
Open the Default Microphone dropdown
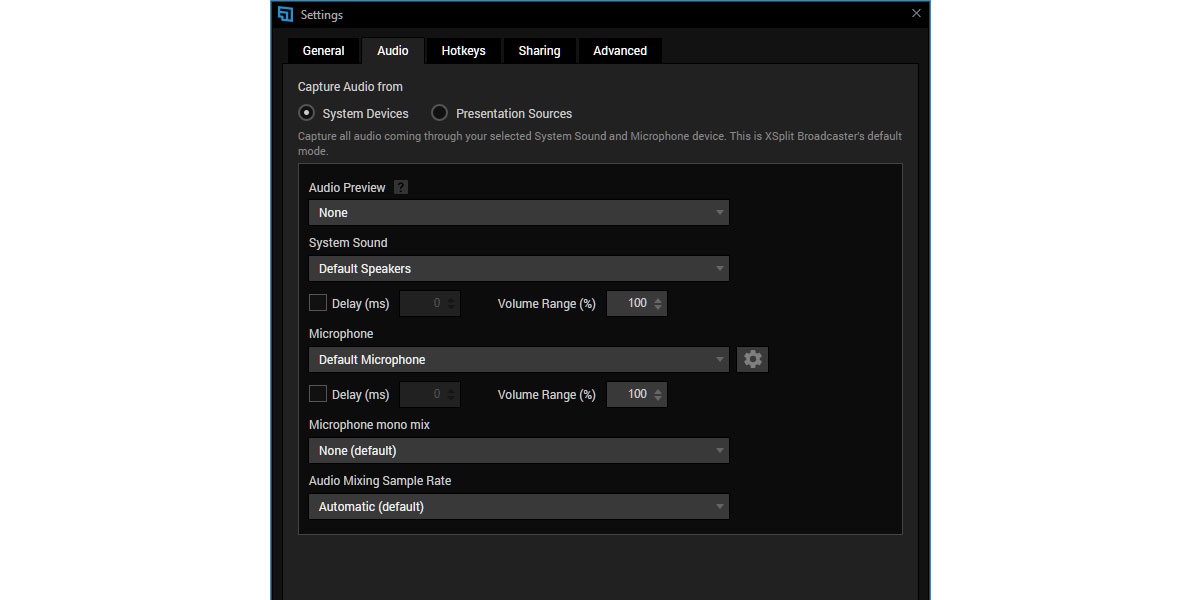coord(518,360)
